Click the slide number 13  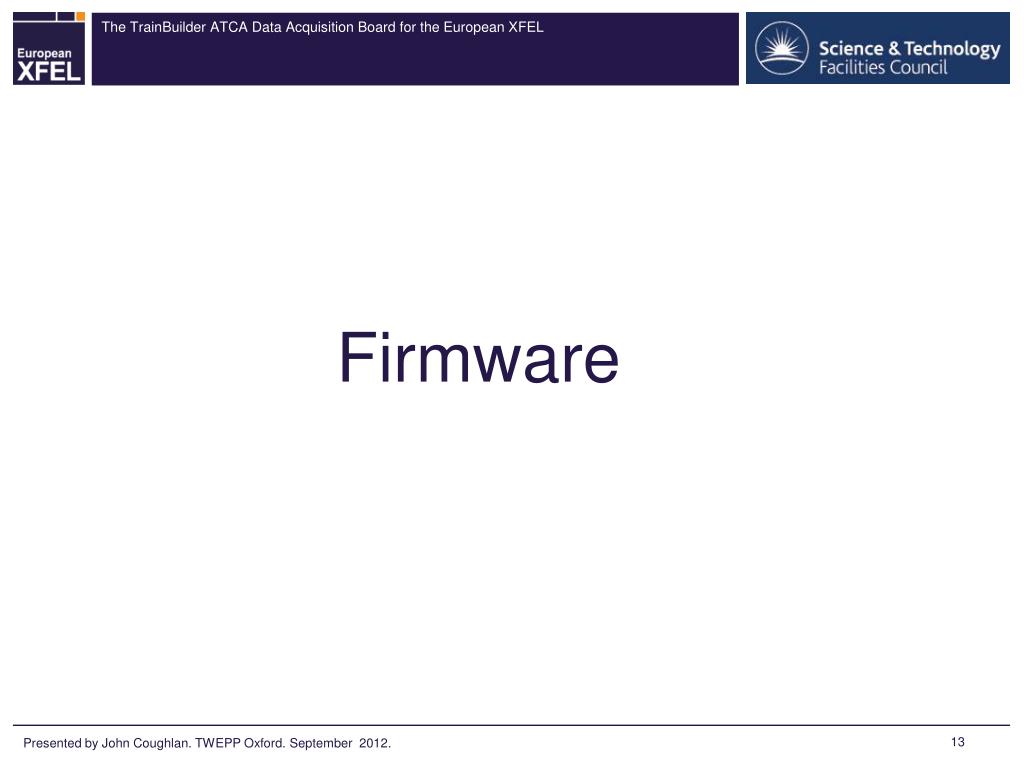point(957,742)
